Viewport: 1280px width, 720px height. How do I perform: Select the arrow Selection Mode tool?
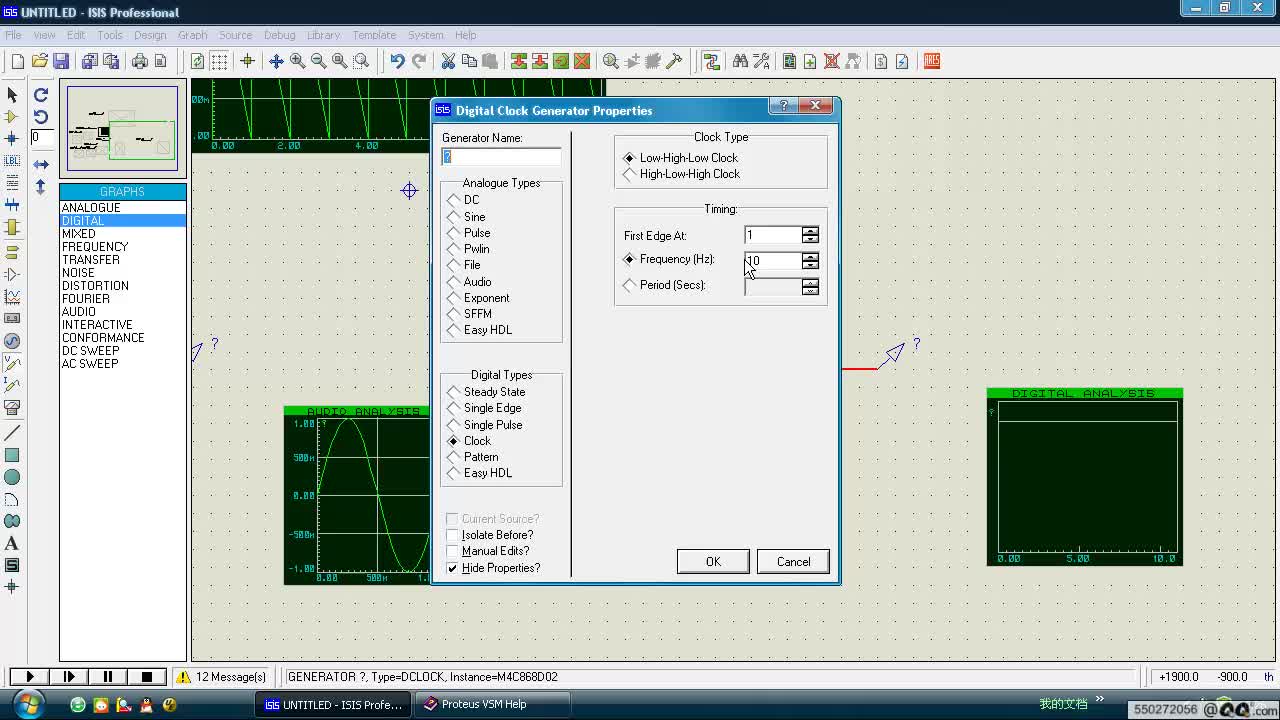(12, 94)
